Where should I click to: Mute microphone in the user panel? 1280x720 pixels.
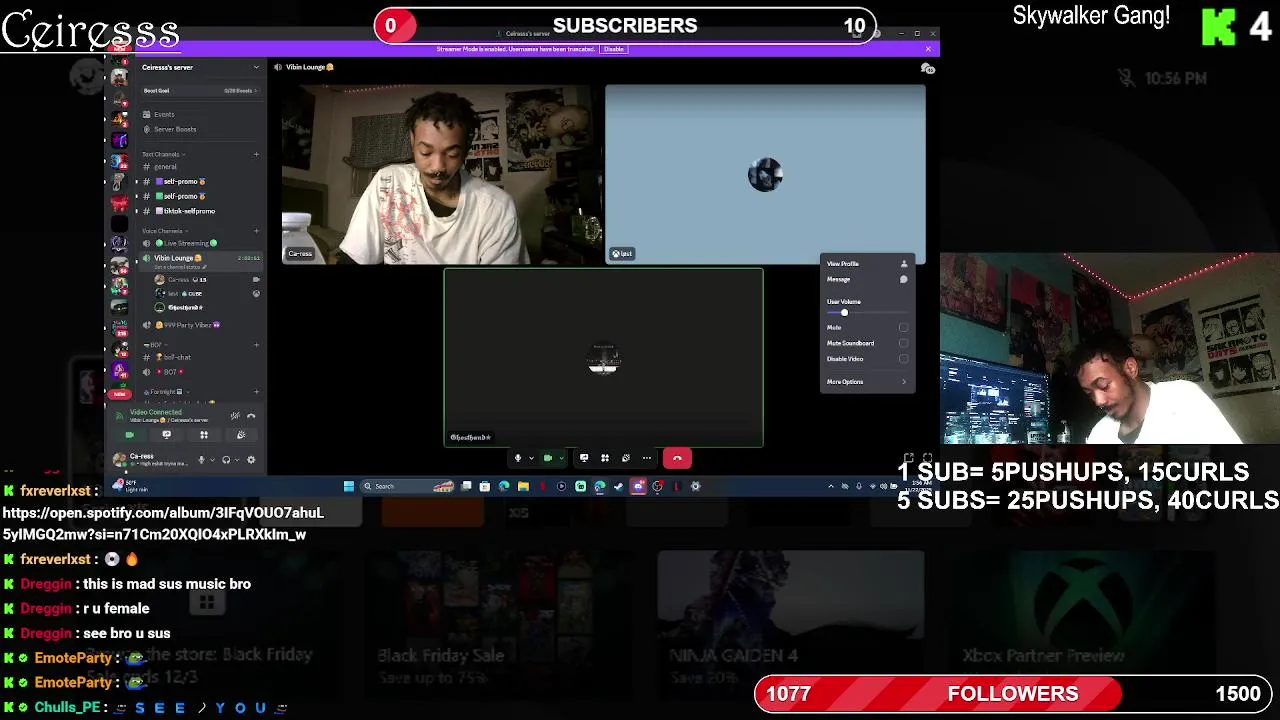click(201, 460)
